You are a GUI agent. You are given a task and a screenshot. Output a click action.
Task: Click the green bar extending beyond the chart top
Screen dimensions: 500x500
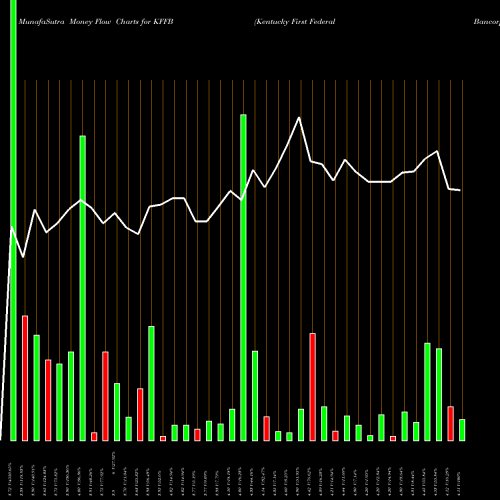pos(13,220)
